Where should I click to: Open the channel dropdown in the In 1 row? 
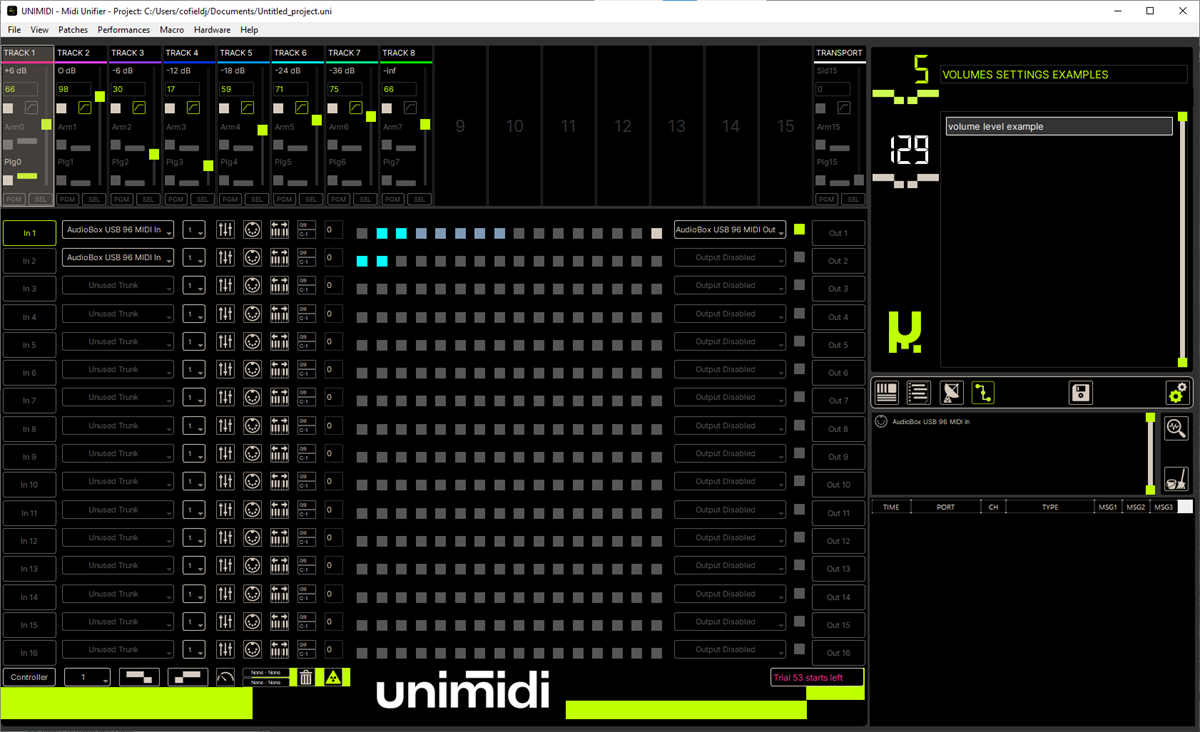pyautogui.click(x=194, y=229)
